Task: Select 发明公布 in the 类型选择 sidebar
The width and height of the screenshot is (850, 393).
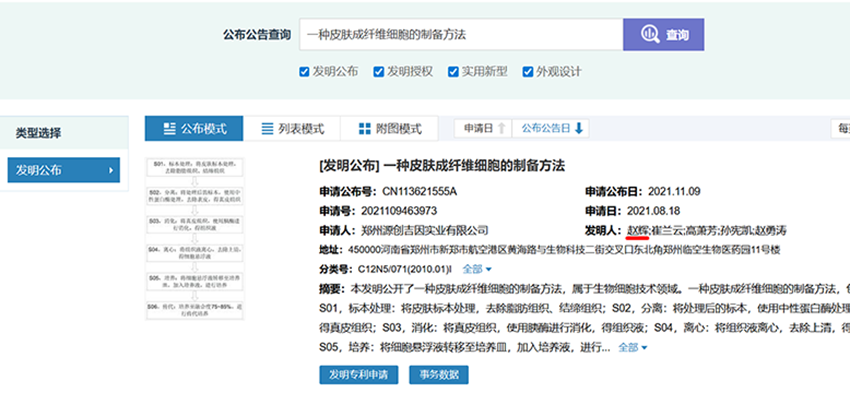Action: click(63, 171)
